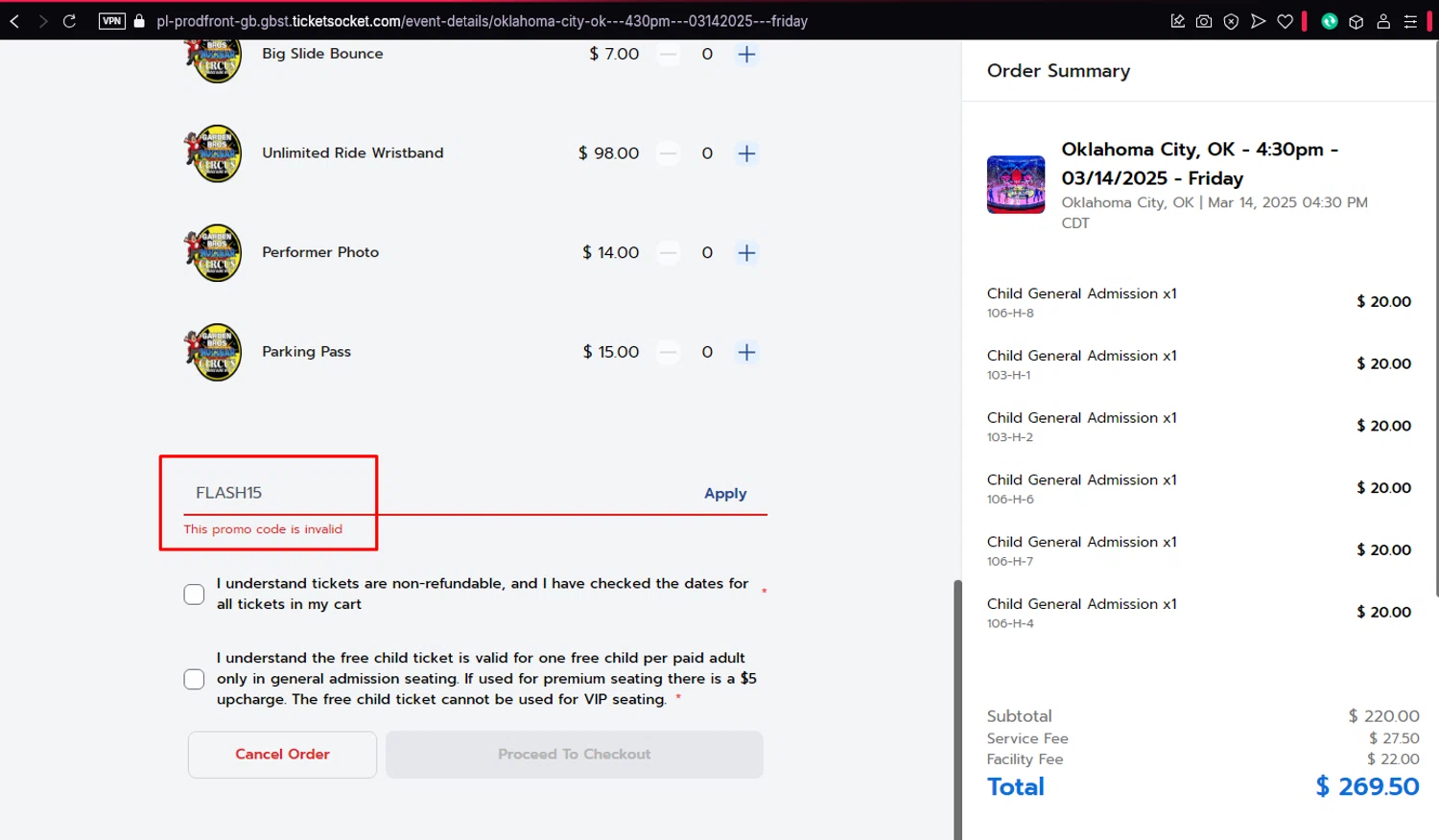Screen dimensions: 1439x840
Task: Increase Performer Photo quantity
Action: [746, 253]
